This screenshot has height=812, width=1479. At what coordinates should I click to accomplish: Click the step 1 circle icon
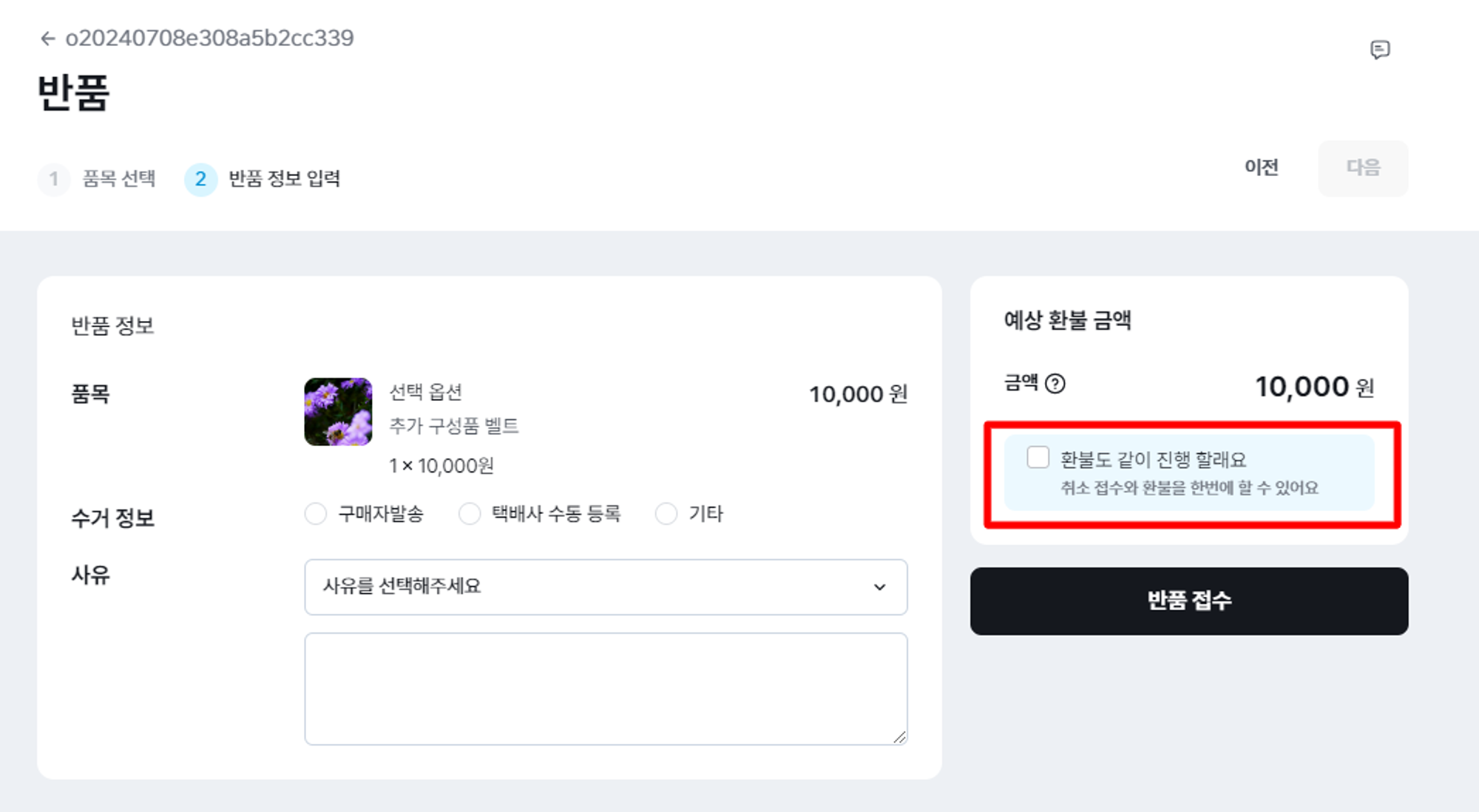pyautogui.click(x=54, y=179)
